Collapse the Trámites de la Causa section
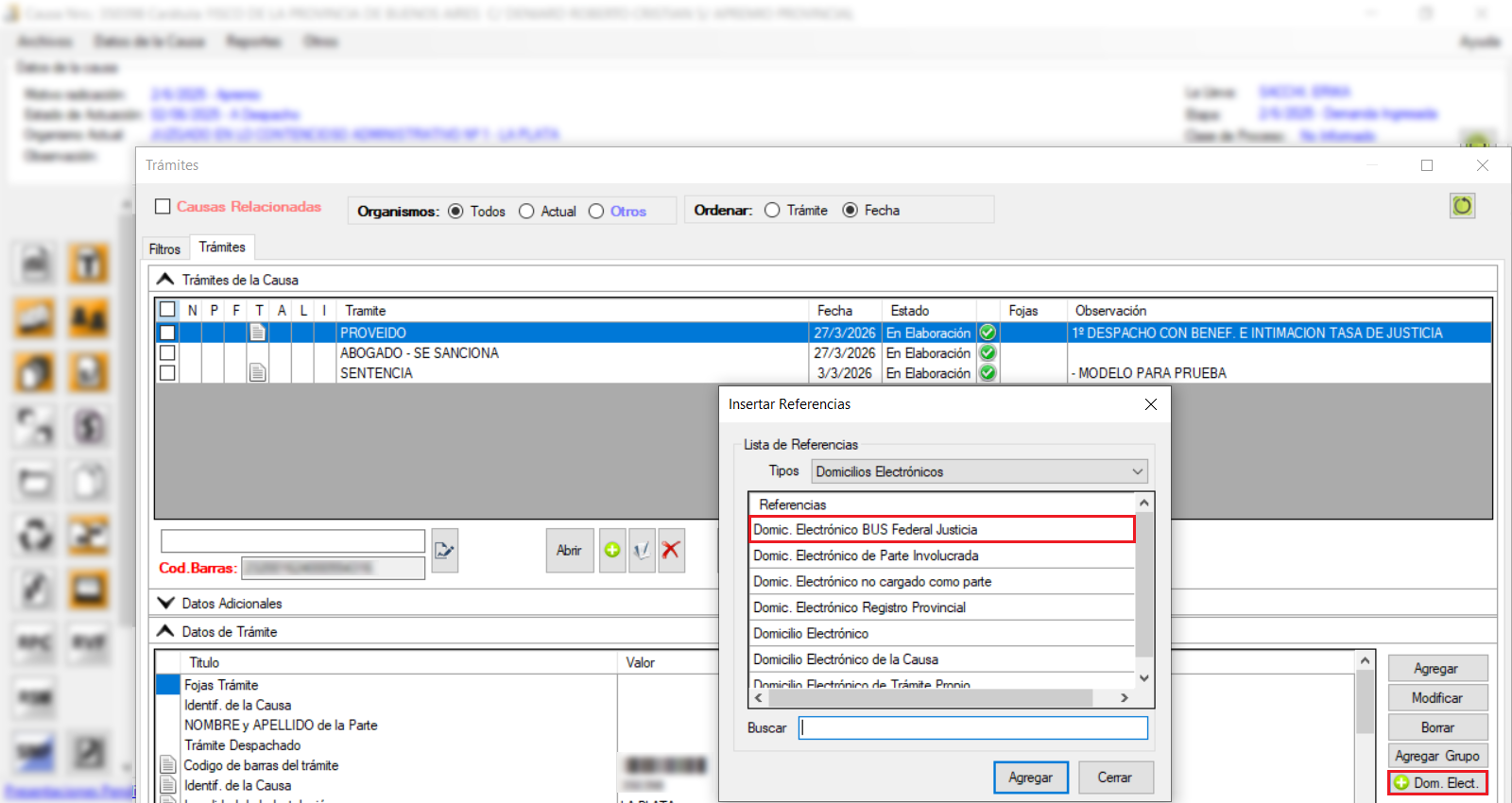 pyautogui.click(x=166, y=280)
